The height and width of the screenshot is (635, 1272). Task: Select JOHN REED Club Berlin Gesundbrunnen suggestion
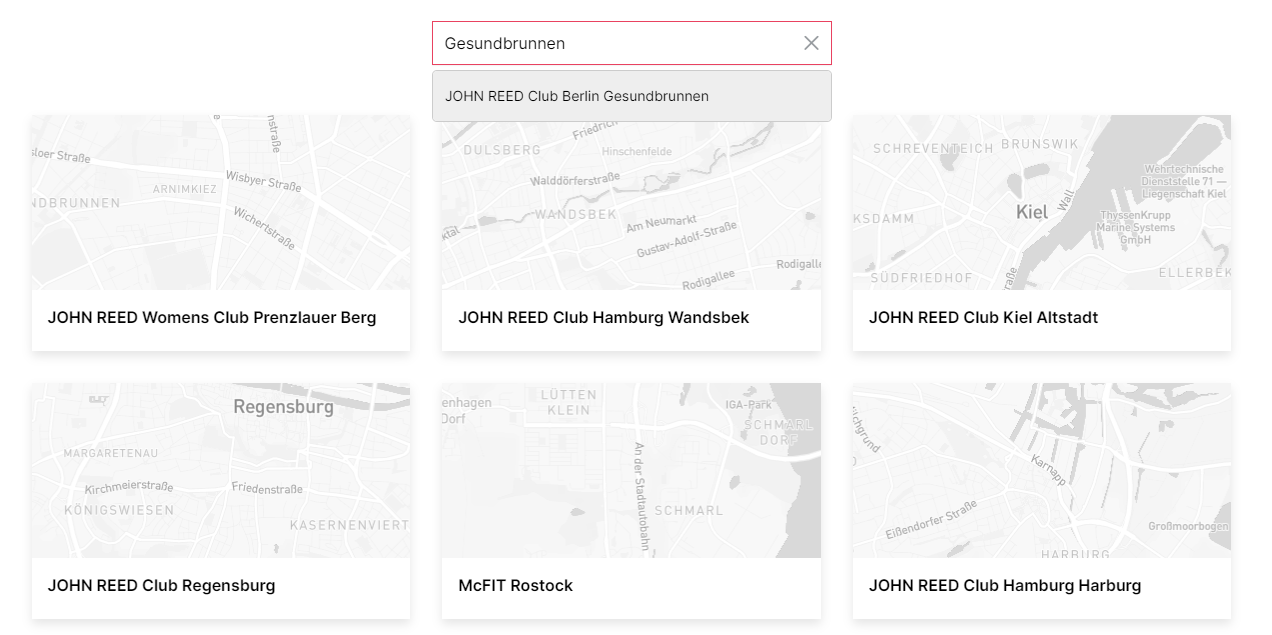point(631,96)
